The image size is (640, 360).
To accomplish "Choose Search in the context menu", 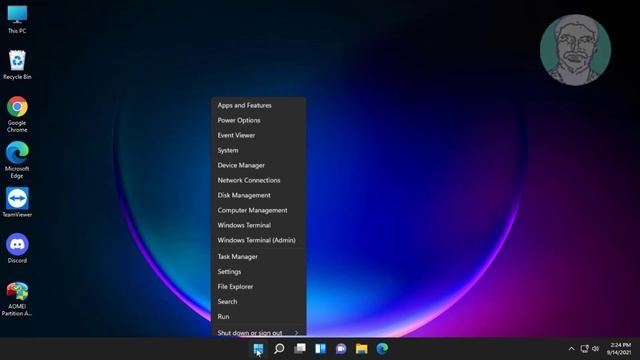I will (x=258, y=302).
